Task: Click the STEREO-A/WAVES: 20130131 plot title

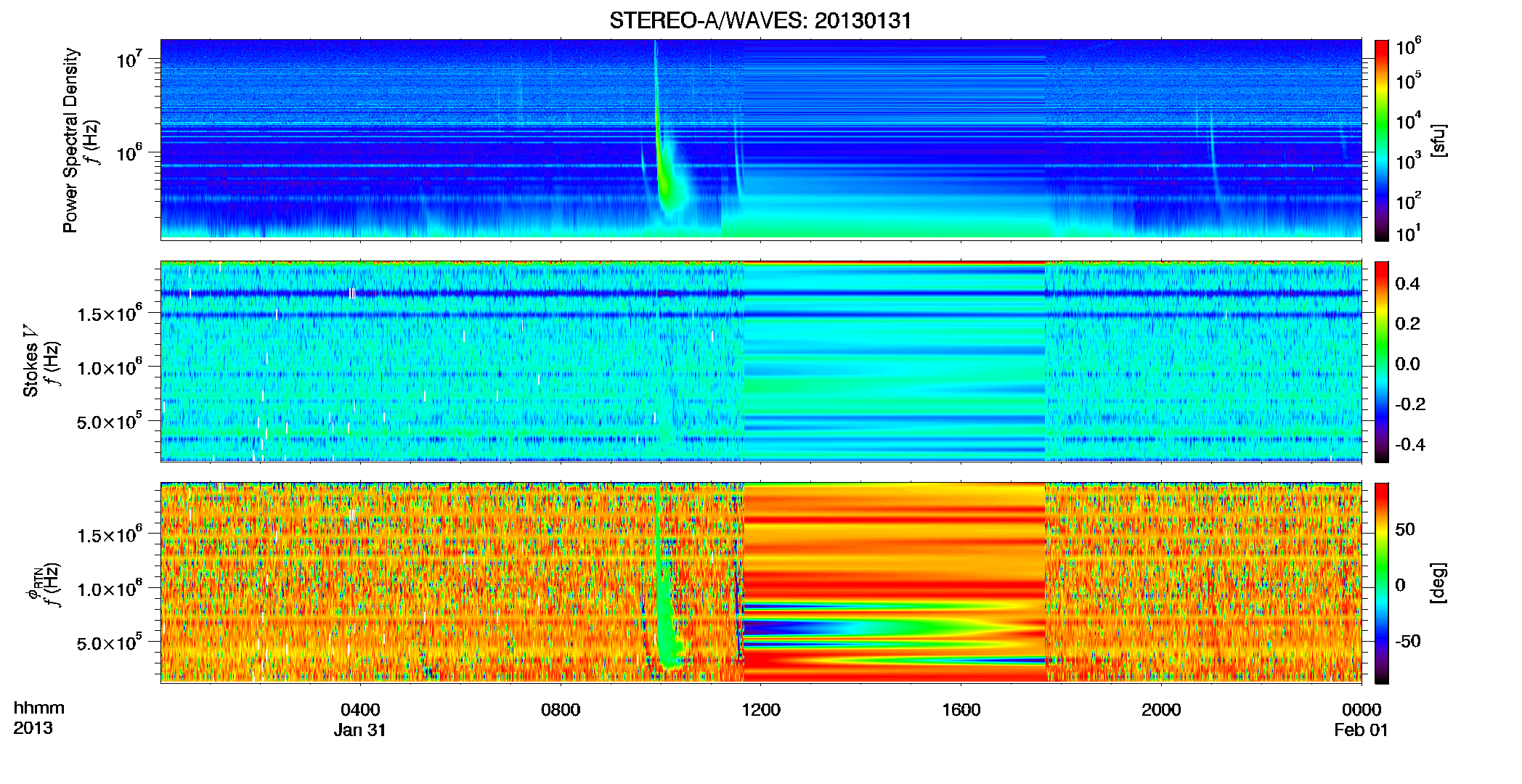Action: [760, 20]
